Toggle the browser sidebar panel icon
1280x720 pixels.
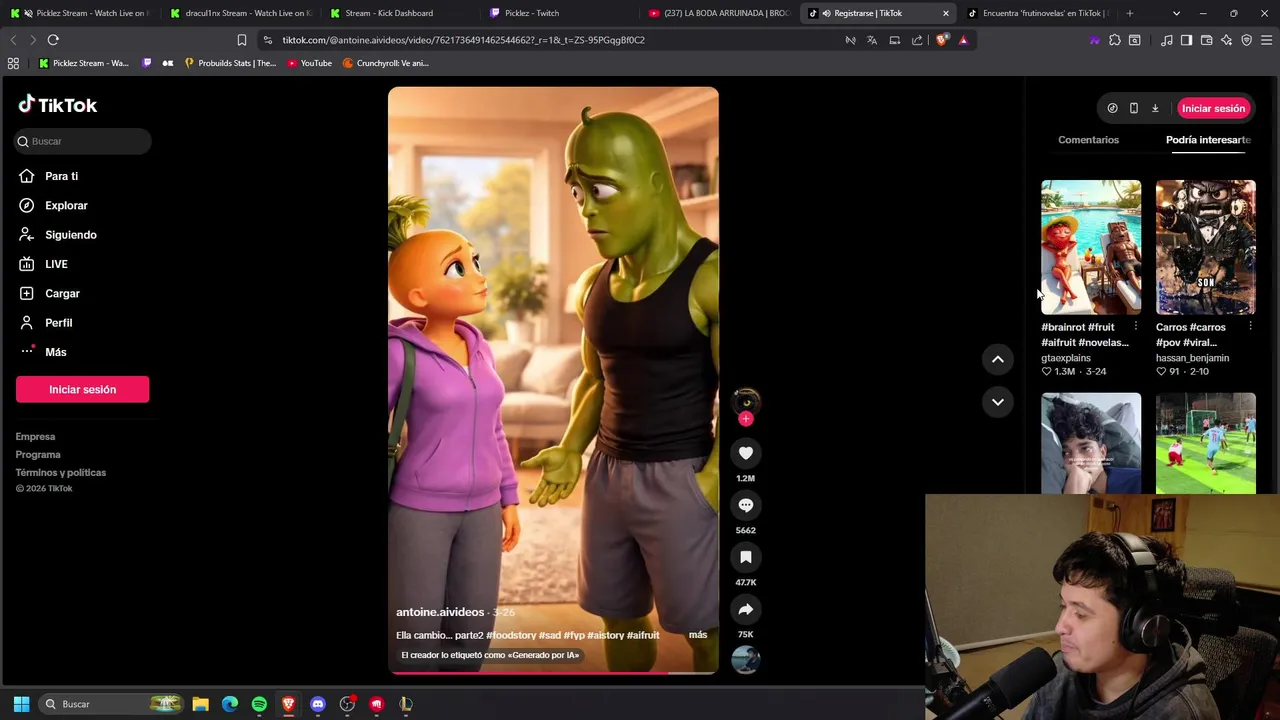coord(1186,40)
